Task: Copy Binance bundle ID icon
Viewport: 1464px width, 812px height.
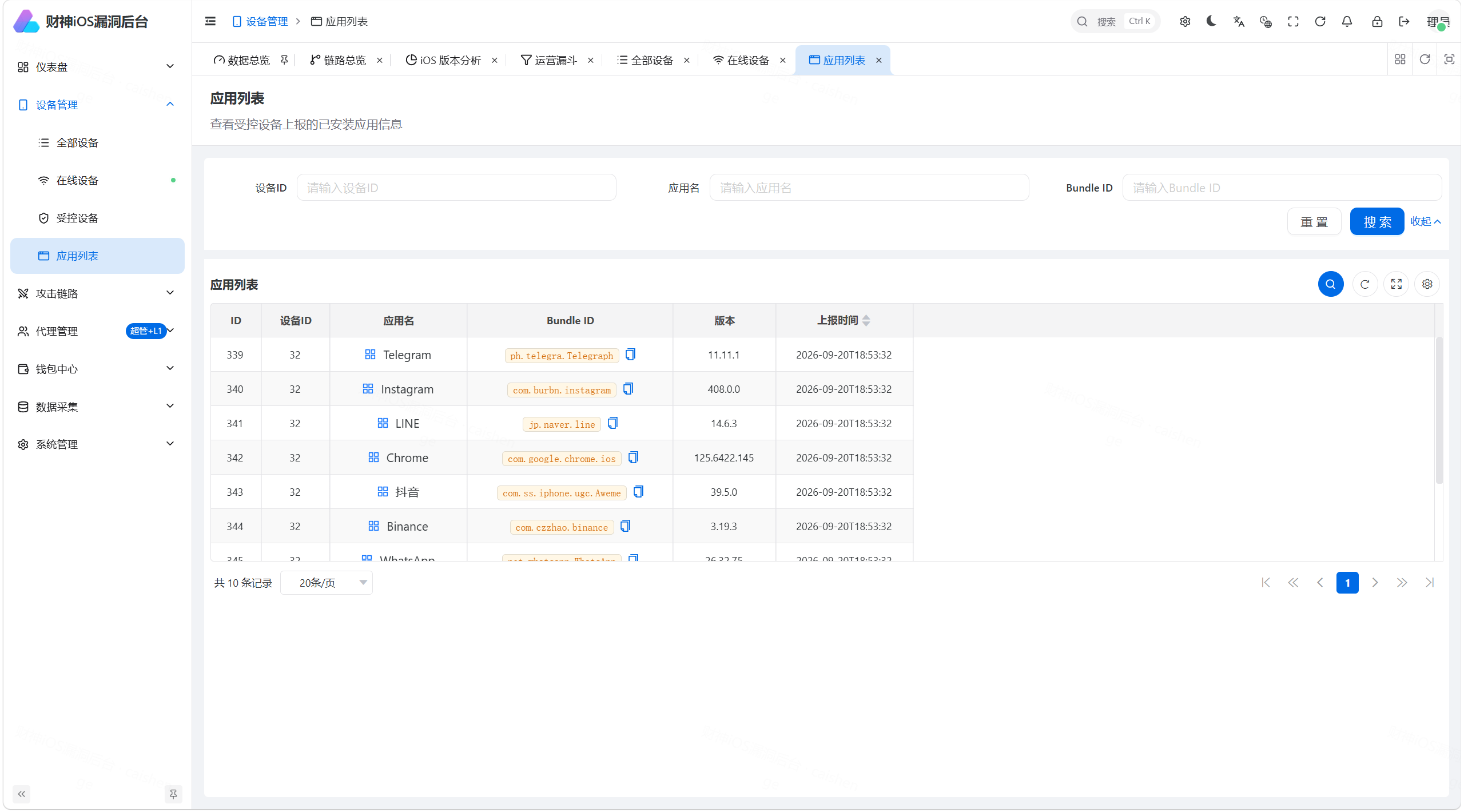Action: 625,526
